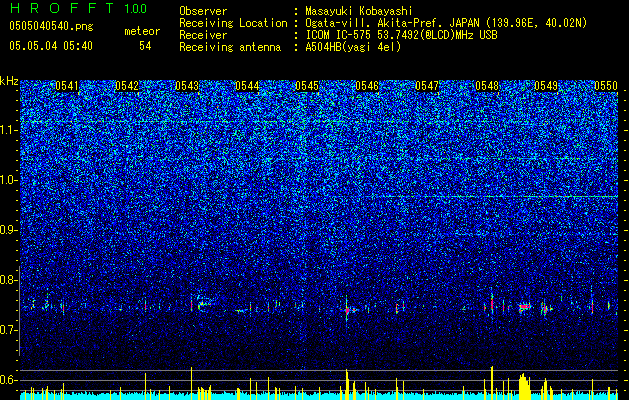
Task: Click the 1.0 frequency axis label
Action: pyautogui.click(x=8, y=180)
